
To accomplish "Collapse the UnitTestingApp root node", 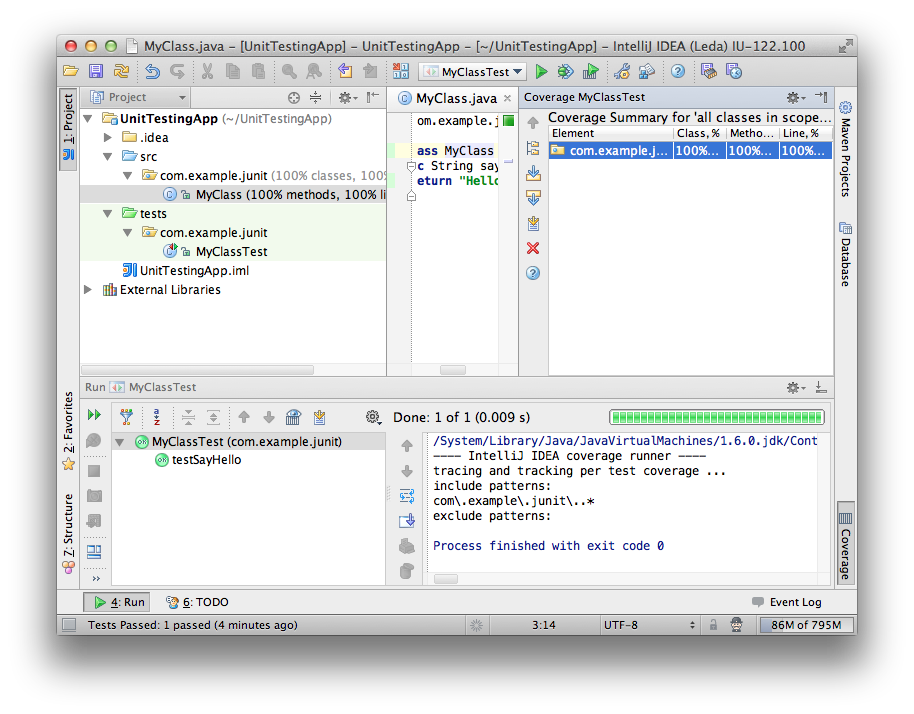I will coord(89,119).
